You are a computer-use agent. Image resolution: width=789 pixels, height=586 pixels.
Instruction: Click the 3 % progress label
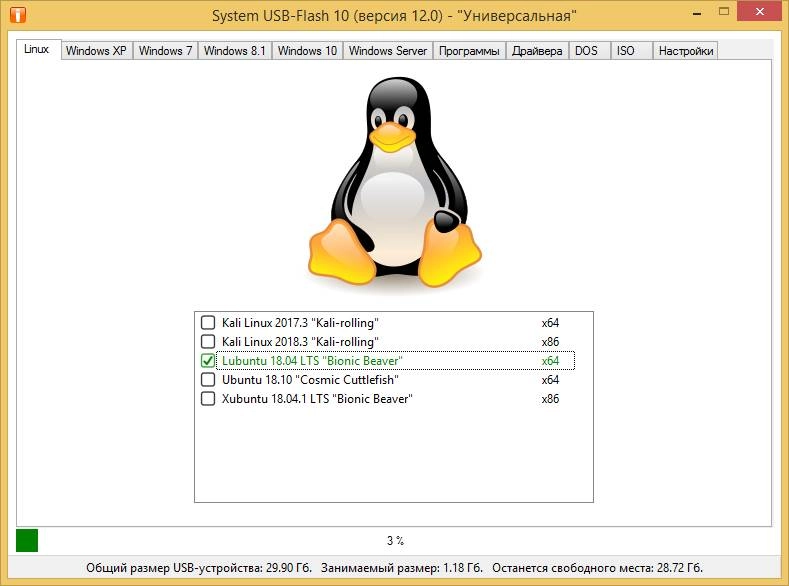(396, 541)
